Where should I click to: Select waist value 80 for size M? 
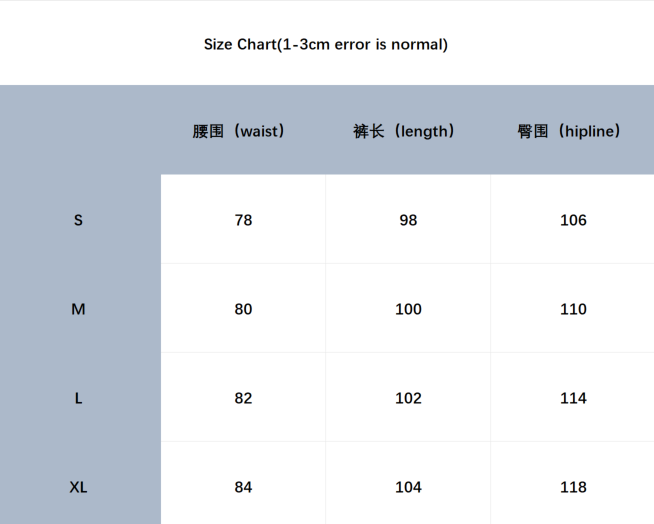pos(243,309)
